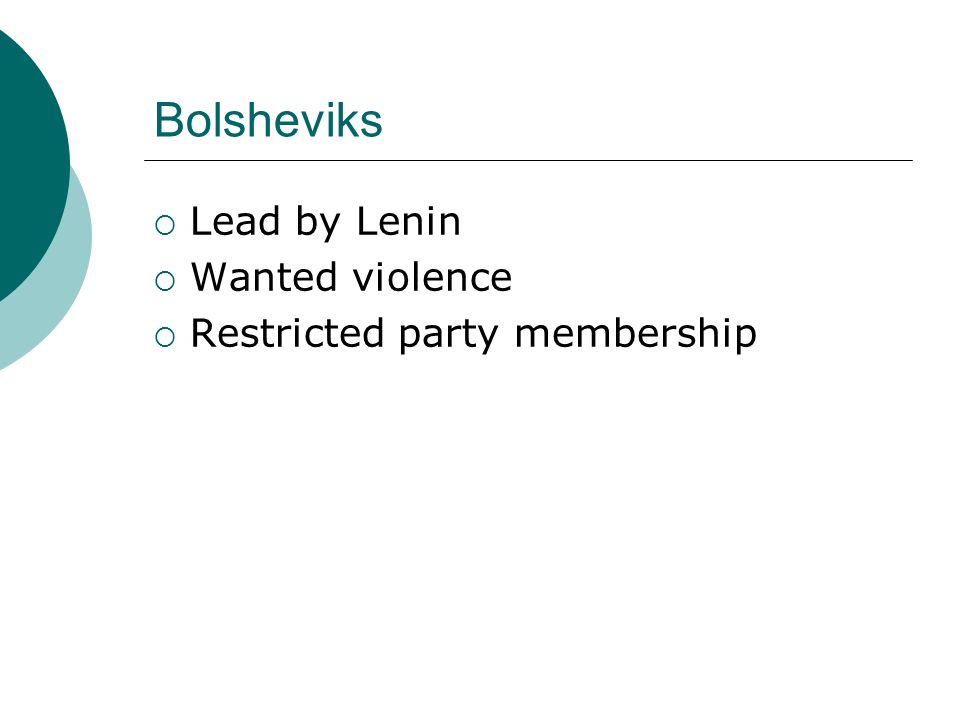Click the 'Wanted violence' bullet text

coord(351,277)
